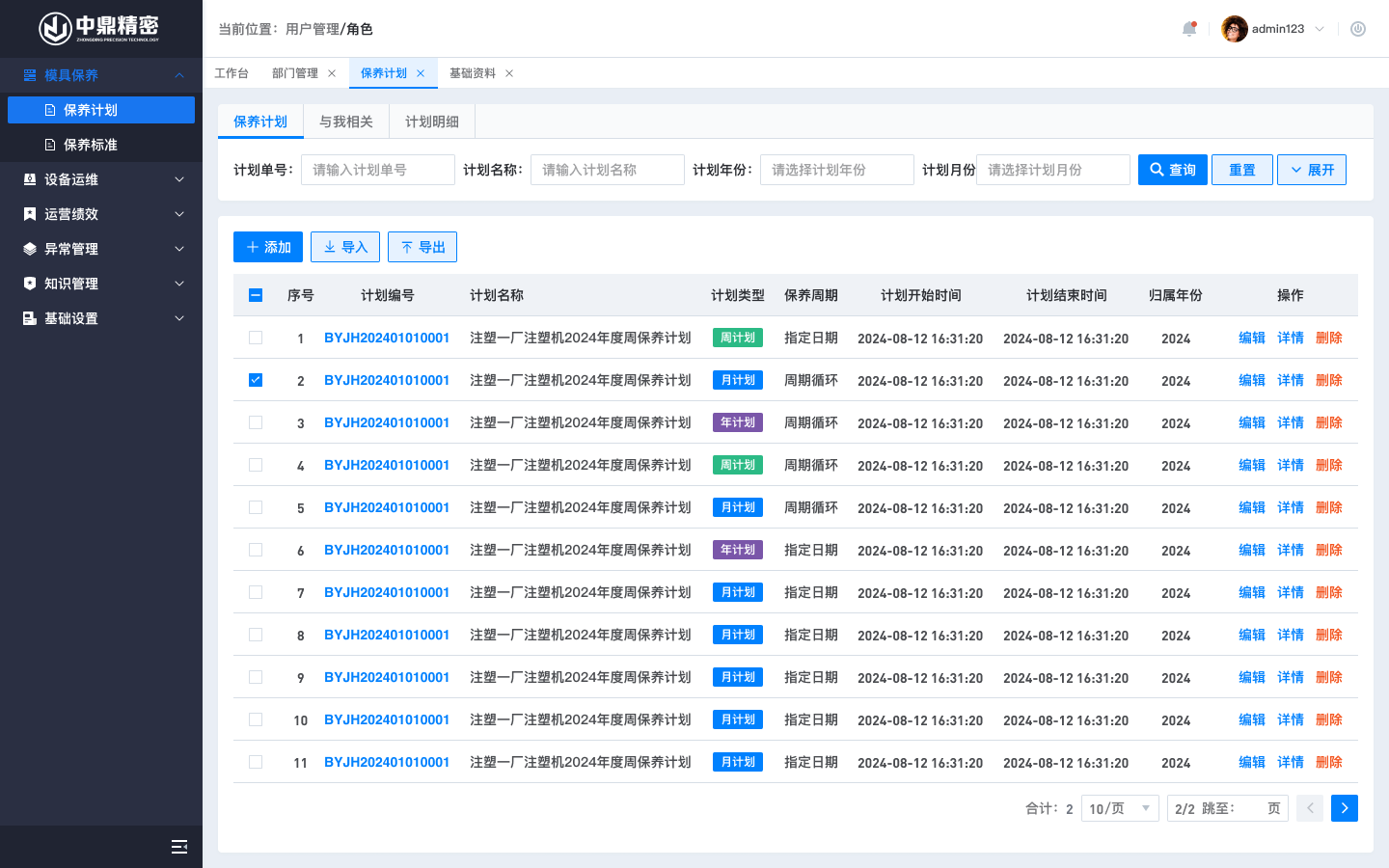Check the row 5 checkbox
The width and height of the screenshot is (1389, 868).
coord(256,507)
